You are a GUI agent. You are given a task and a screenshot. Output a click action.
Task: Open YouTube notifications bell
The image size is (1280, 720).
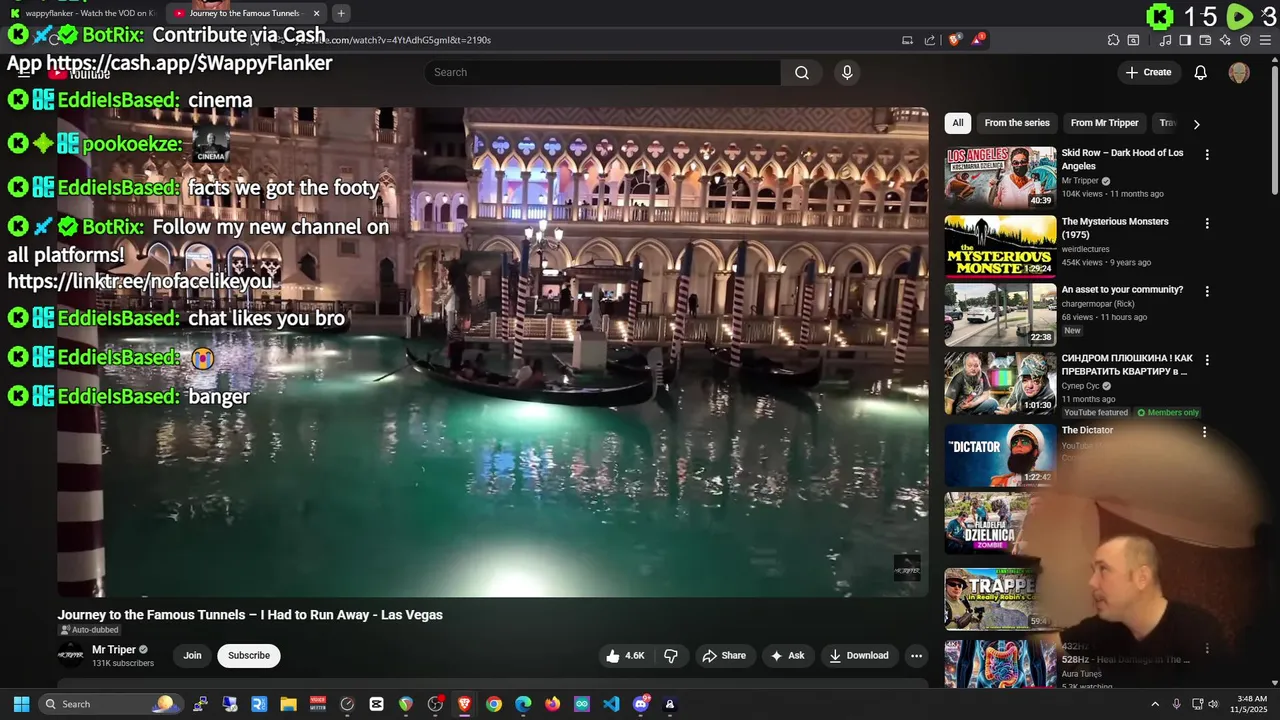[x=1201, y=72]
